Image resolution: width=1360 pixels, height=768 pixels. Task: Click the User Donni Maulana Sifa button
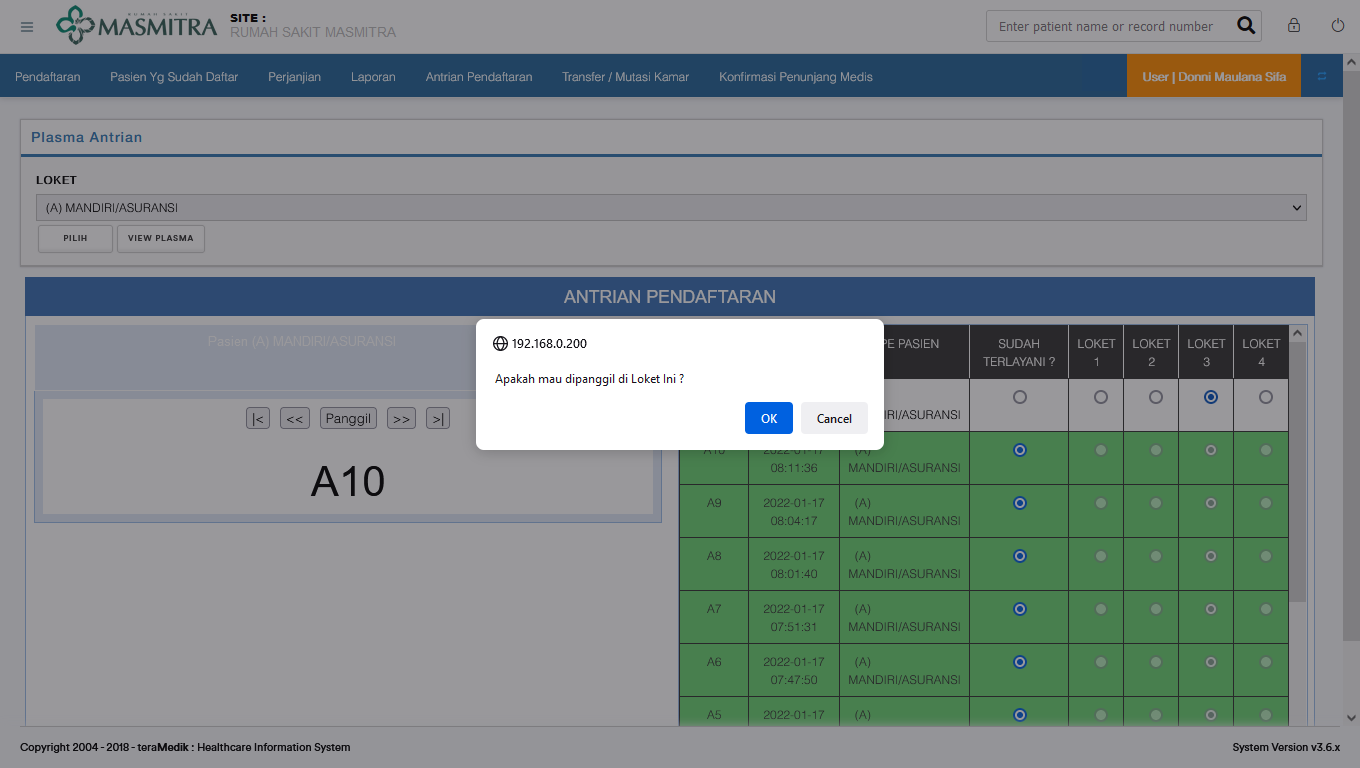tap(1214, 76)
